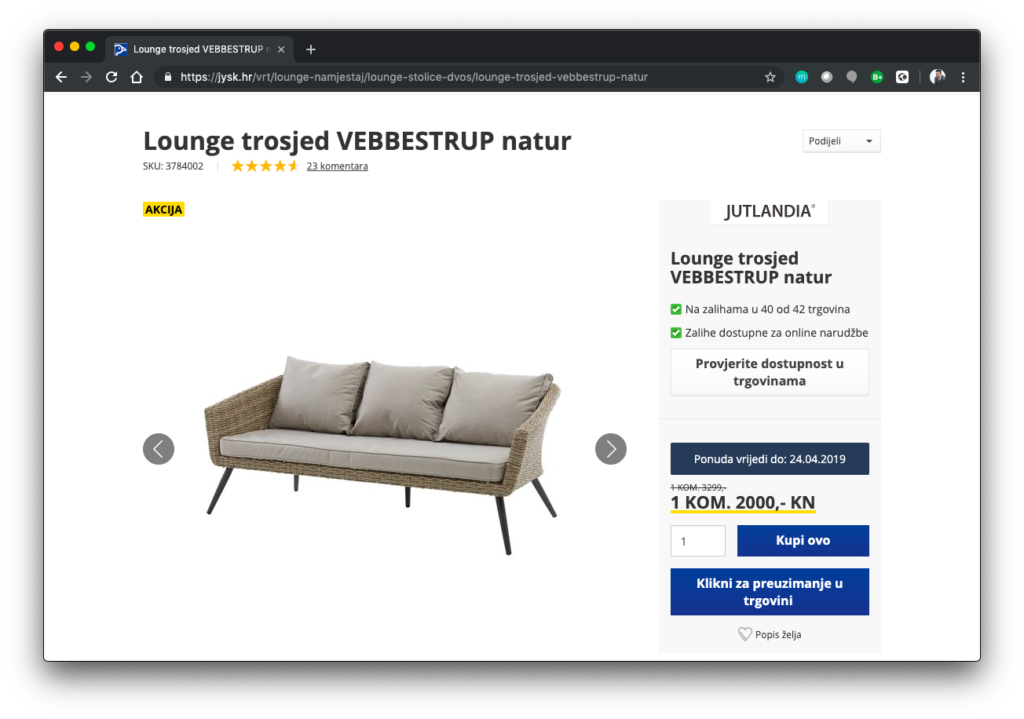Close the Lounge trosjed VEBBESTRUP tab
The width and height of the screenshot is (1024, 719).
click(x=281, y=50)
